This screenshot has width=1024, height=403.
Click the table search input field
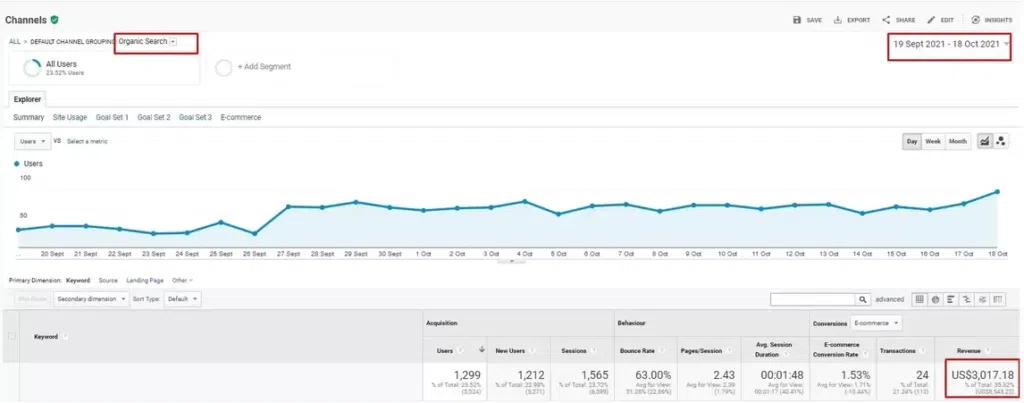[812, 299]
